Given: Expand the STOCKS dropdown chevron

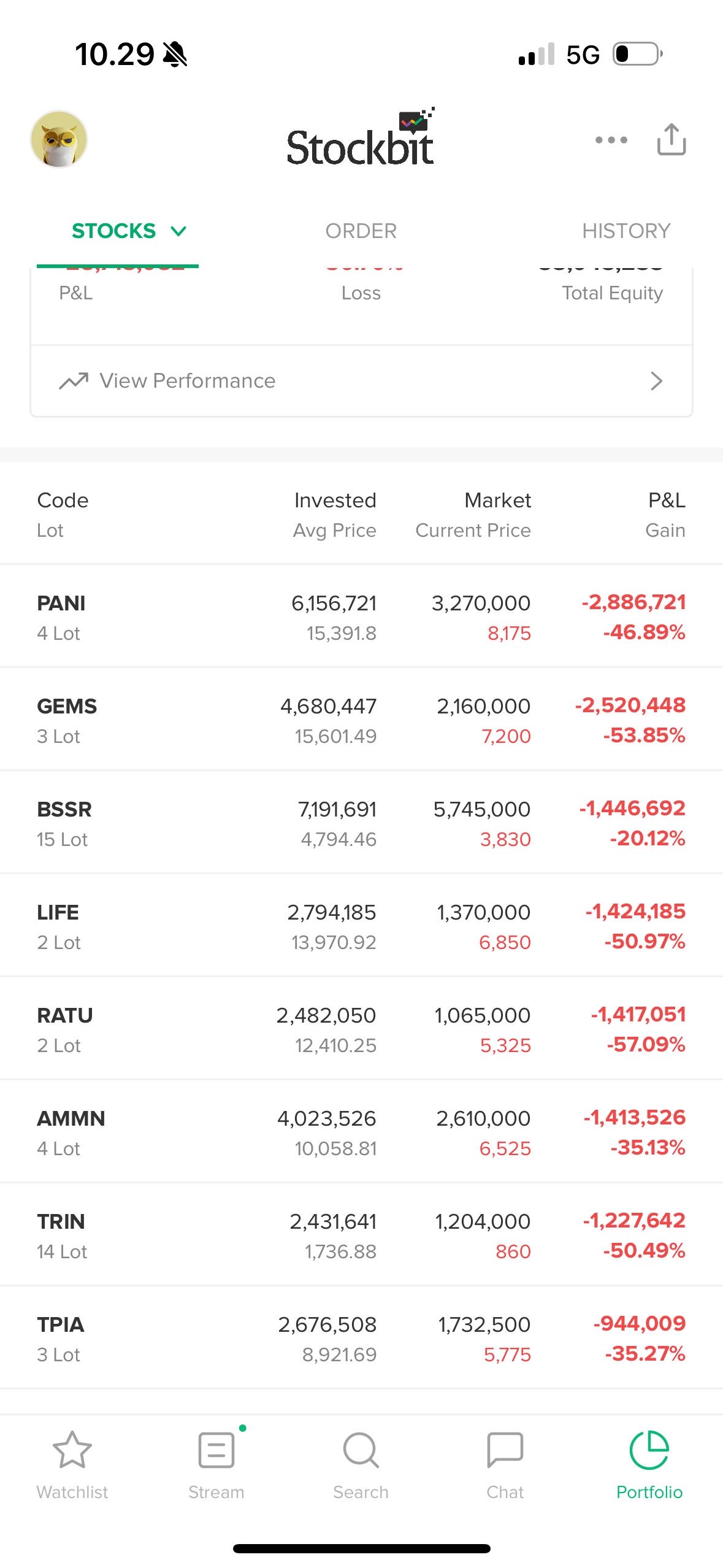Looking at the screenshot, I should coord(178,231).
